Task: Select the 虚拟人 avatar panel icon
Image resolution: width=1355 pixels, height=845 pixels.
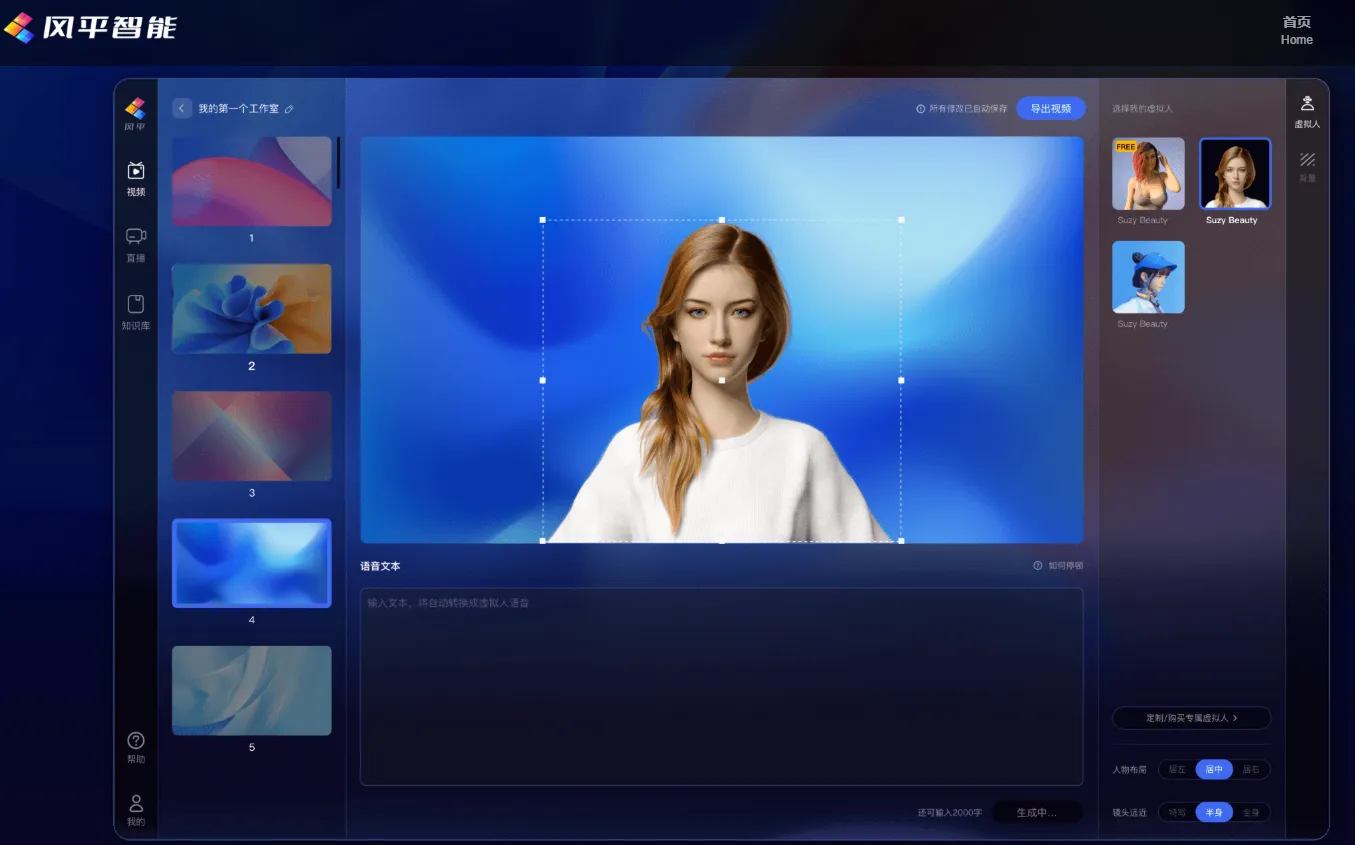Action: (x=1307, y=103)
